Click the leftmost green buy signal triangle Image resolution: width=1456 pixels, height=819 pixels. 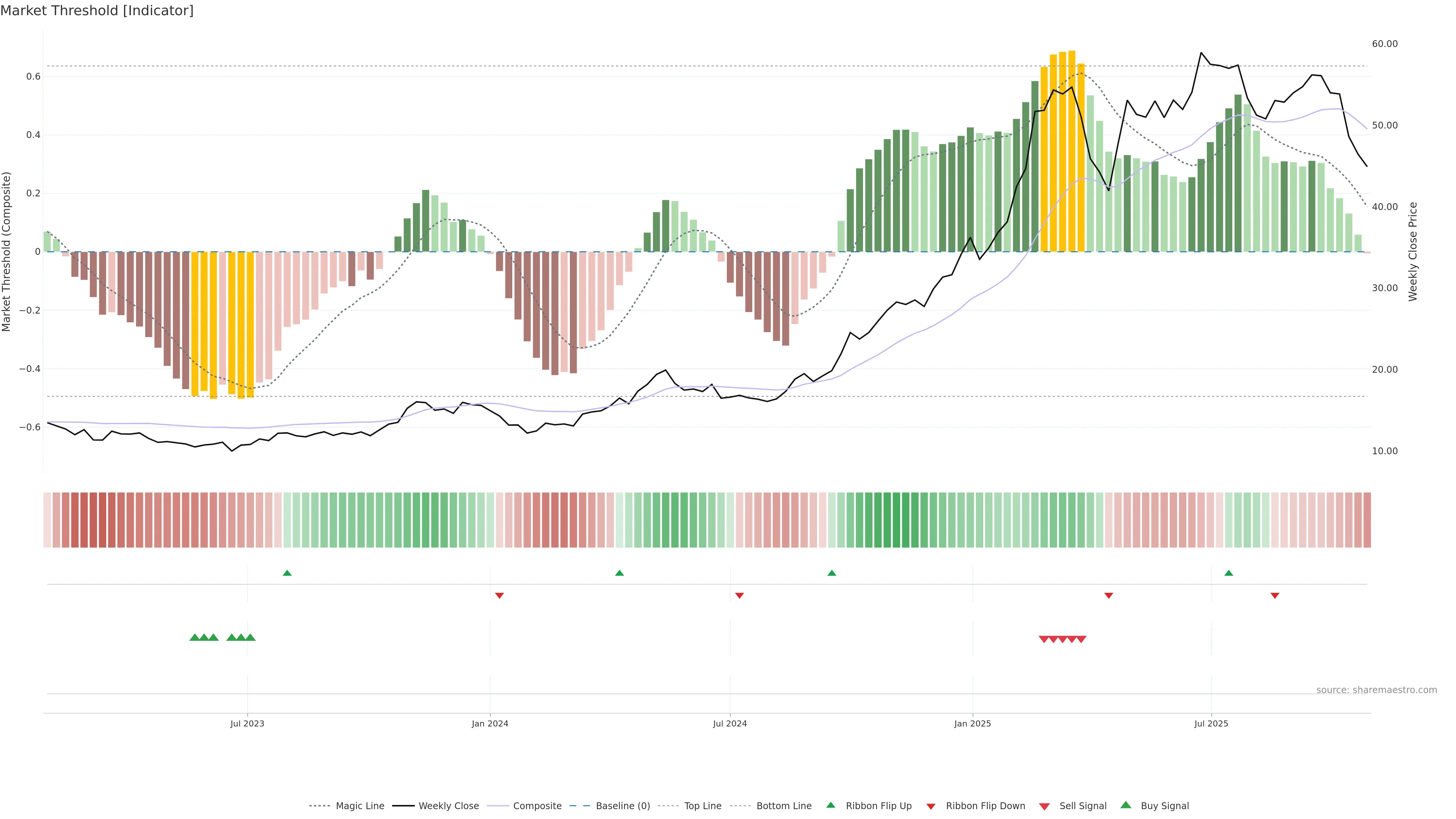tap(195, 637)
